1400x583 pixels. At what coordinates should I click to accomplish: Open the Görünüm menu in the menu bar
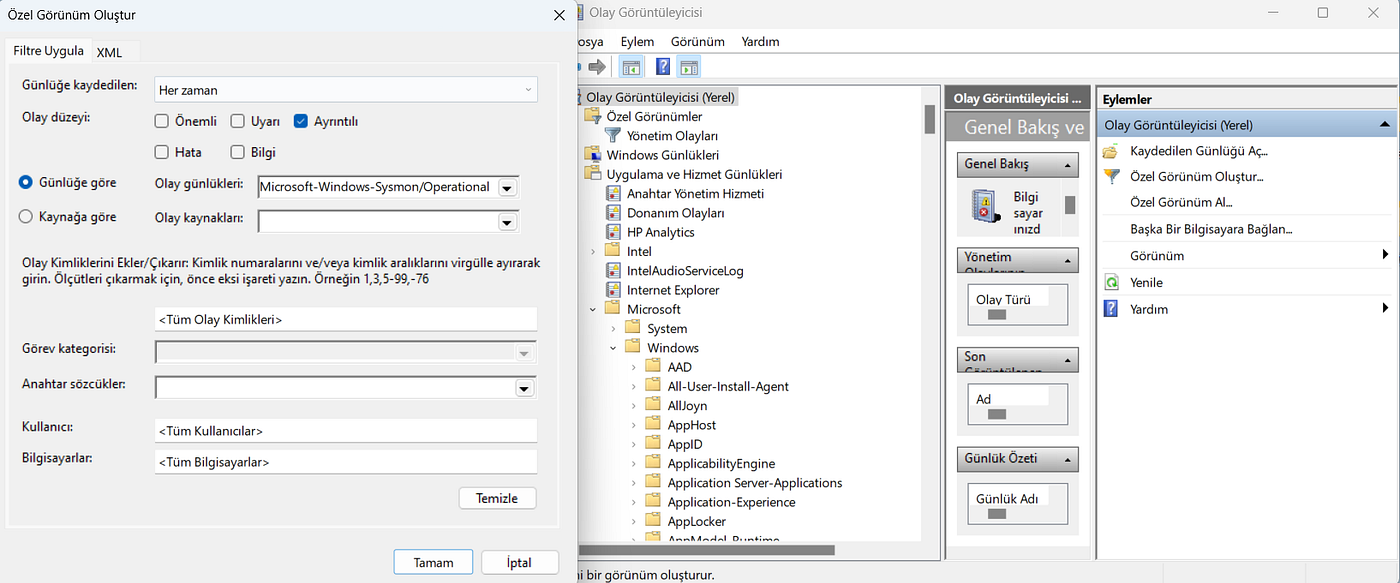coord(697,41)
